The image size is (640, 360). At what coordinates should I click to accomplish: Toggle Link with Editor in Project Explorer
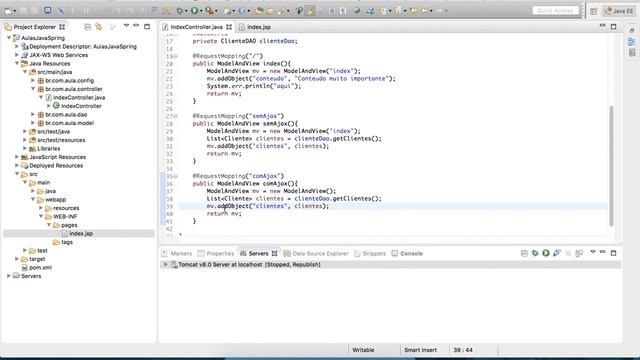click(99, 27)
